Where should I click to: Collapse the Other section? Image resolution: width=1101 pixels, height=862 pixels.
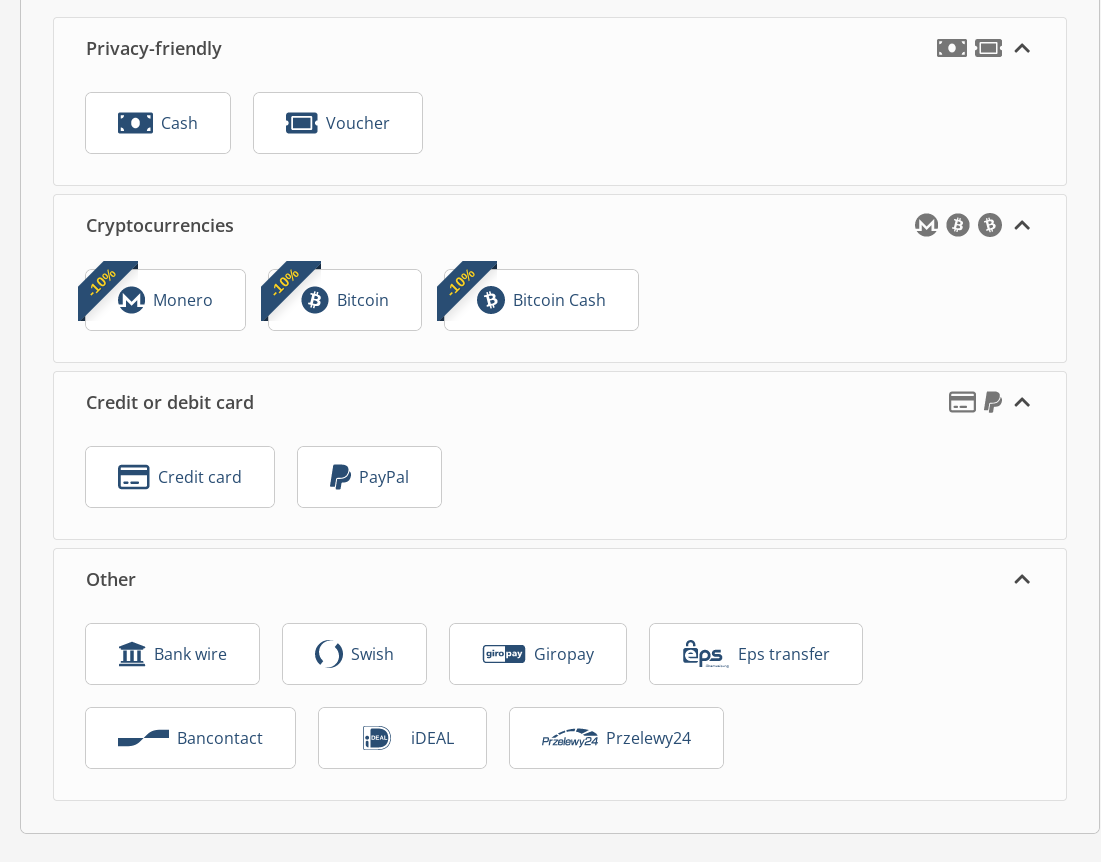click(x=1022, y=579)
